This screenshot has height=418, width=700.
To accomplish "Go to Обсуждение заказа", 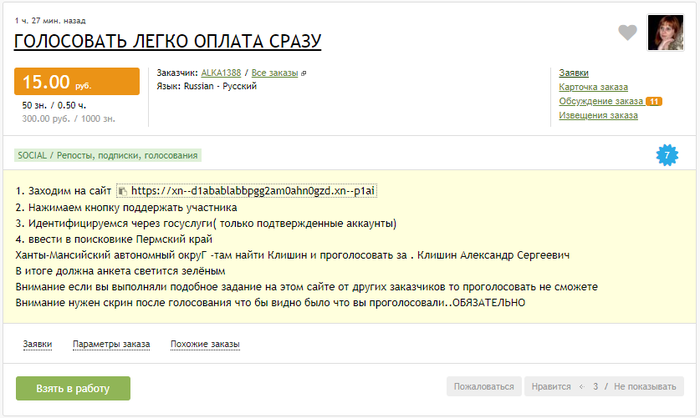I will click(600, 101).
